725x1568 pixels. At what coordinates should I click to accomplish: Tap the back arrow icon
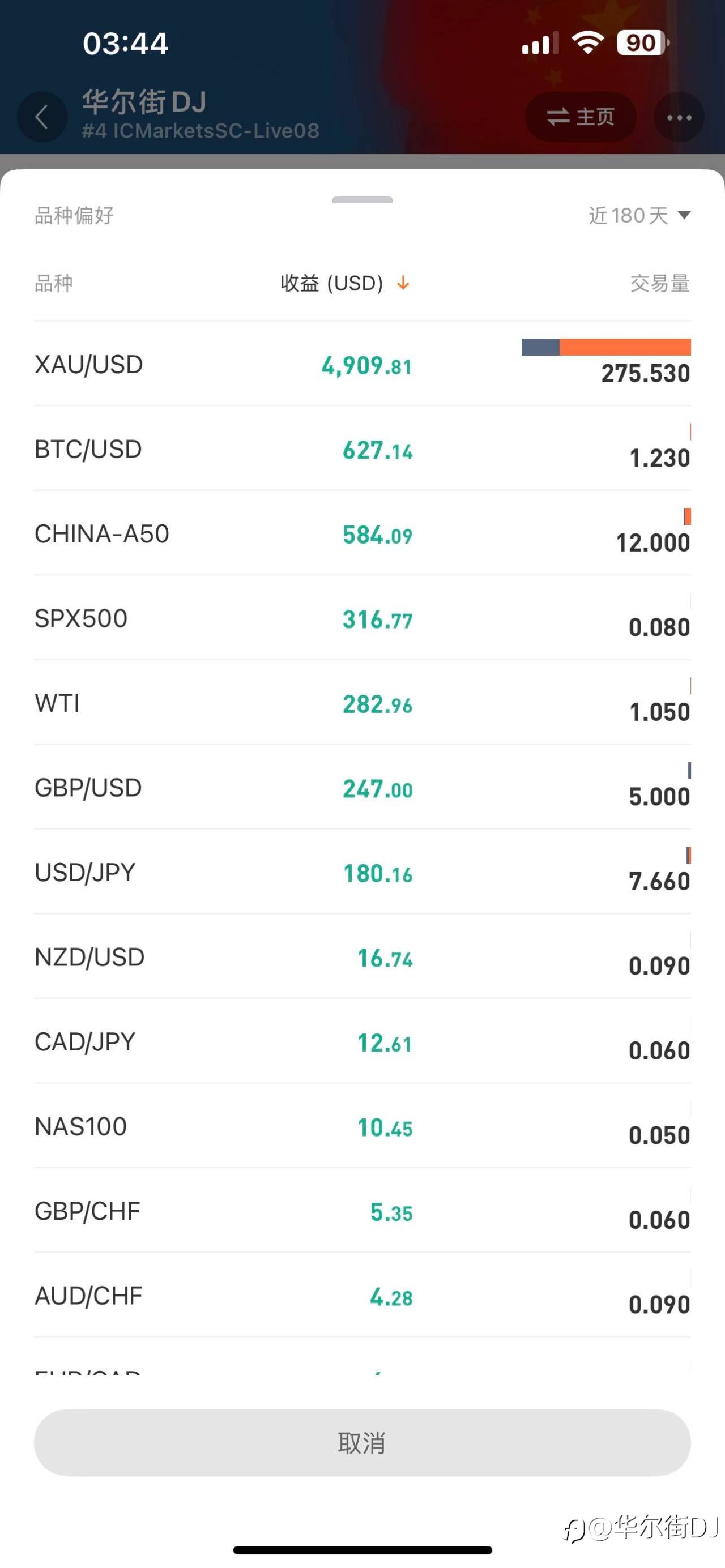pos(41,117)
